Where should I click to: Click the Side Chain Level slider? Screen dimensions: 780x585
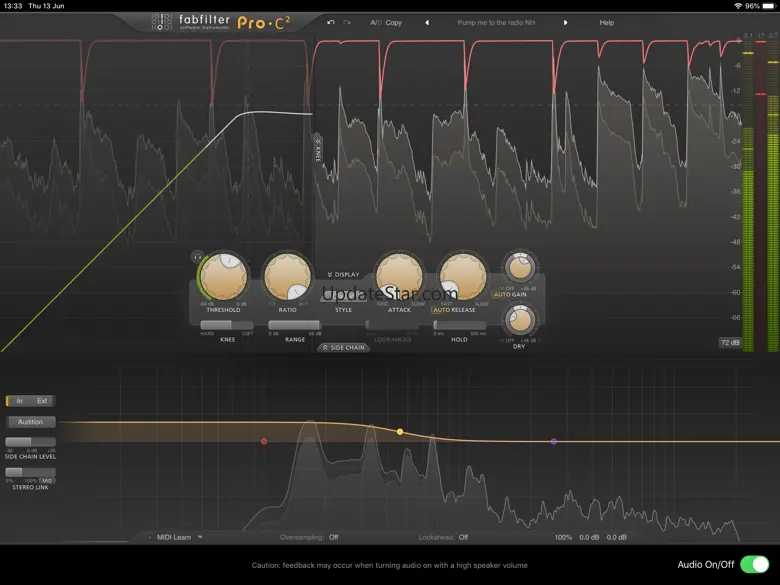point(30,442)
